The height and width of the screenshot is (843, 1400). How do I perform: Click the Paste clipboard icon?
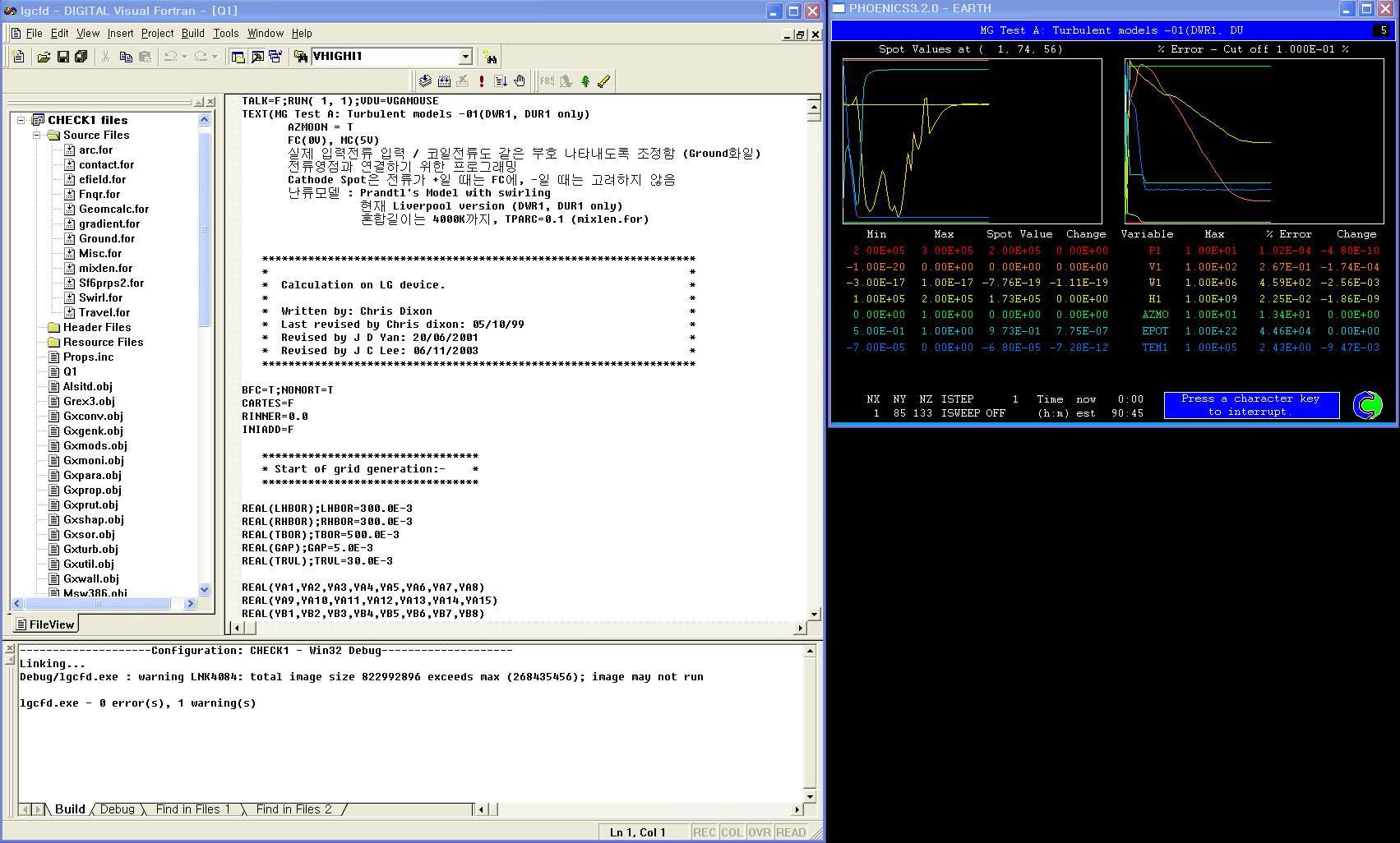coord(145,57)
